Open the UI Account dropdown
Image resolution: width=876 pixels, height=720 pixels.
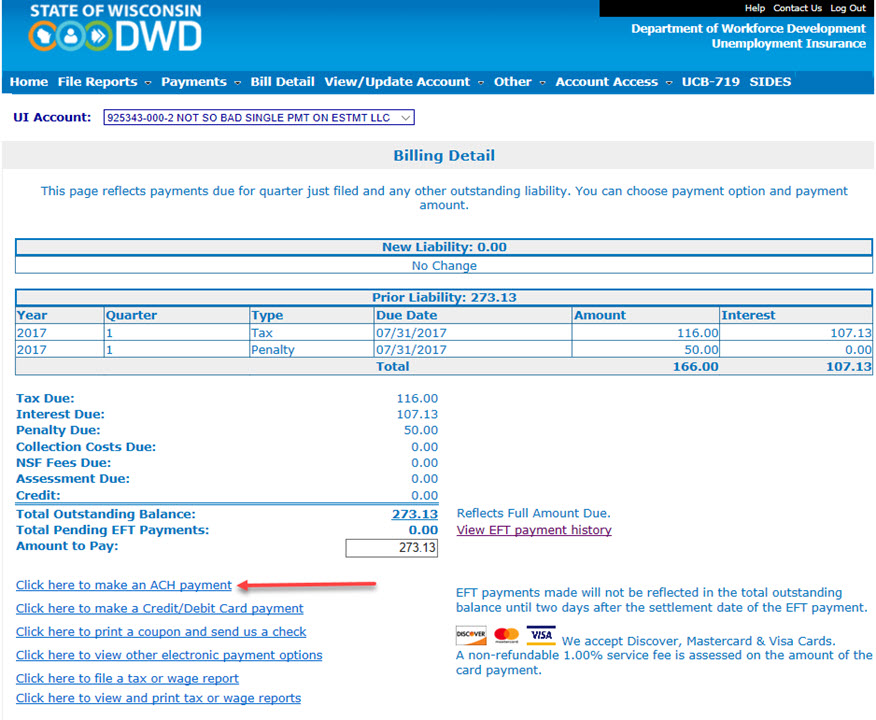259,118
